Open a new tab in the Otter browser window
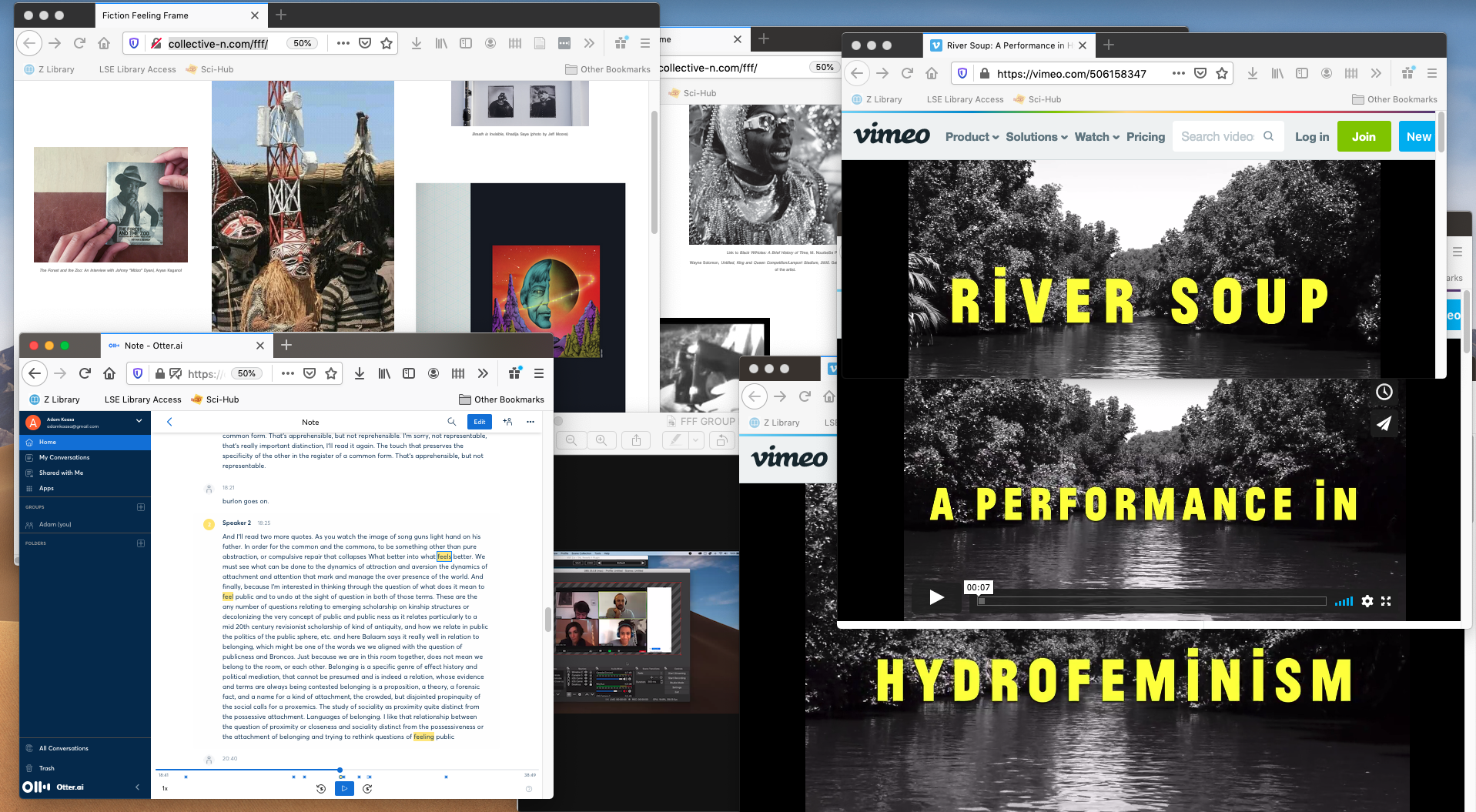Image resolution: width=1476 pixels, height=812 pixels. pos(286,346)
